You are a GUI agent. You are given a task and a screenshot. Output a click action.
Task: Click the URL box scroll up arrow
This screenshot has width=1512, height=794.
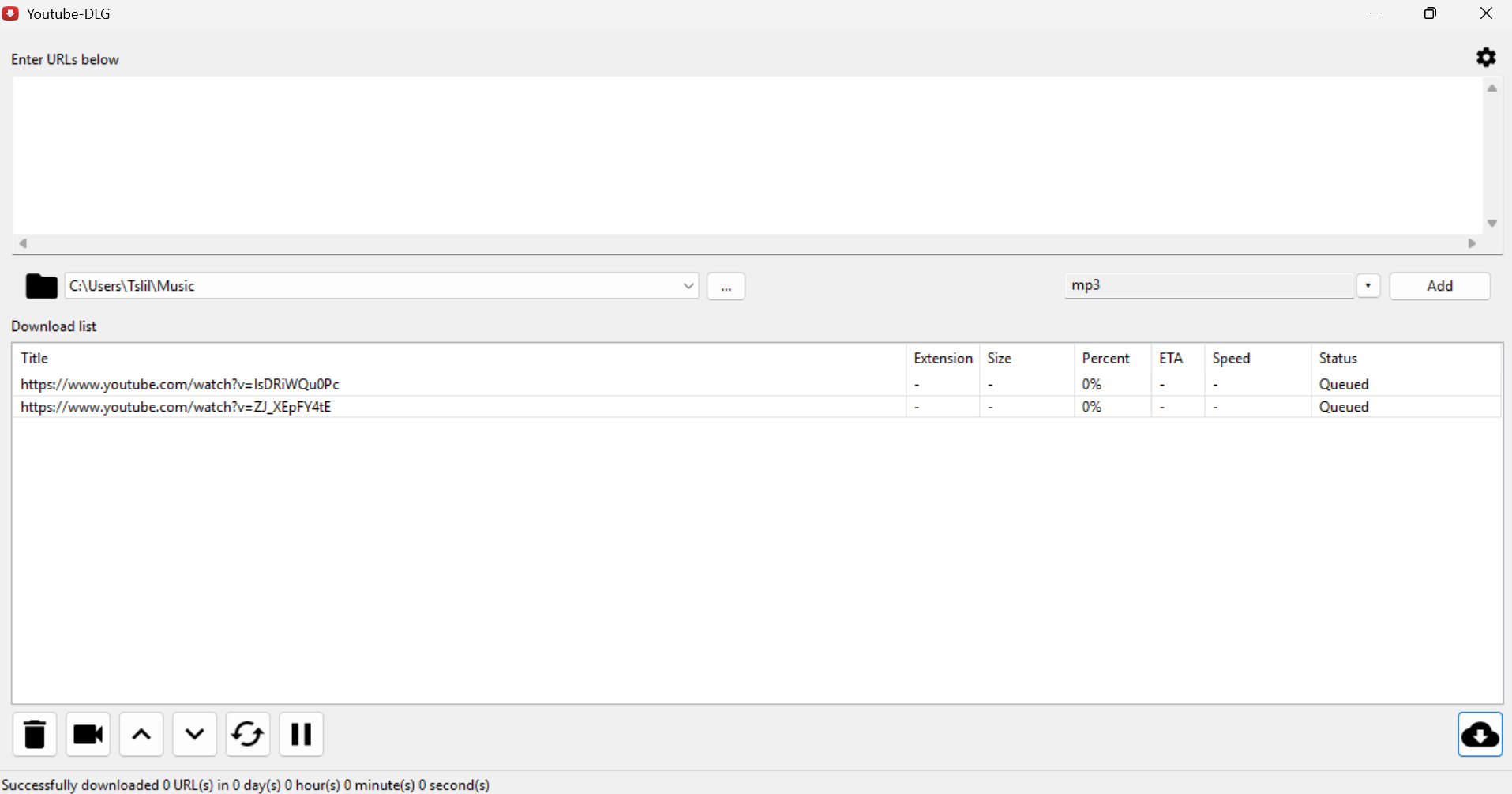[1491, 88]
